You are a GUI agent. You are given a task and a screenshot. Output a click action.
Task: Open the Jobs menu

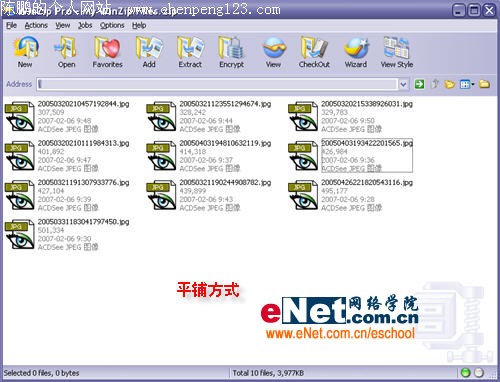(x=85, y=25)
